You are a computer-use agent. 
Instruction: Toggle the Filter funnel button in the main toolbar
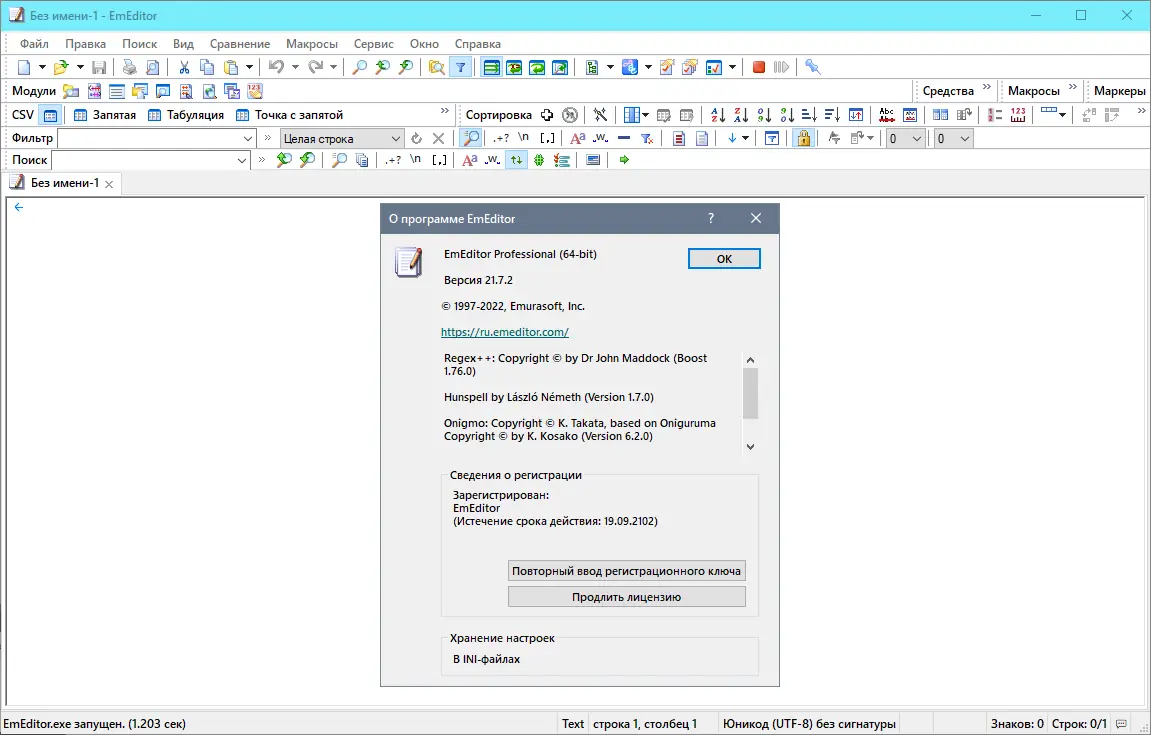460,68
